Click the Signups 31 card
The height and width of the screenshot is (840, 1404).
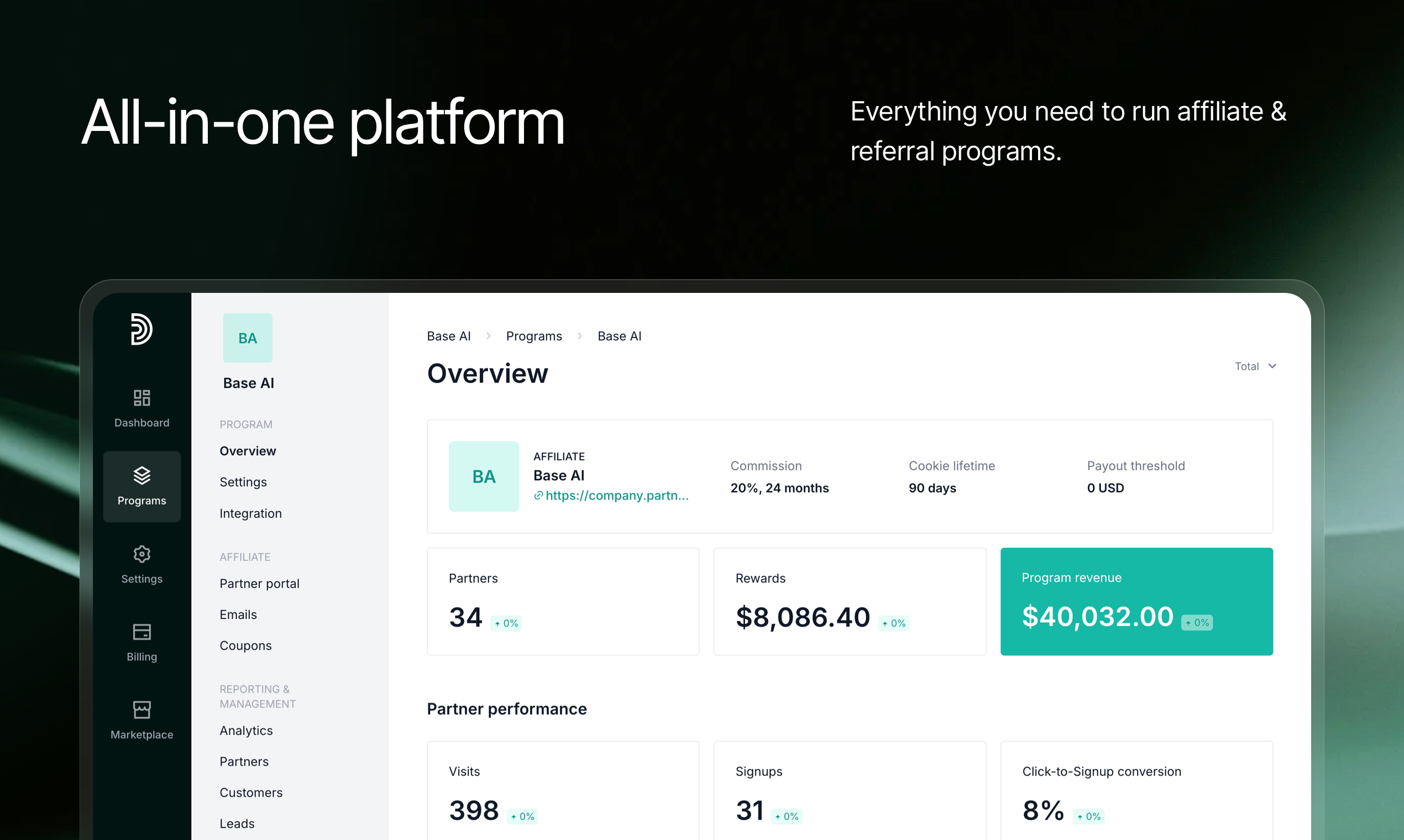click(x=850, y=791)
